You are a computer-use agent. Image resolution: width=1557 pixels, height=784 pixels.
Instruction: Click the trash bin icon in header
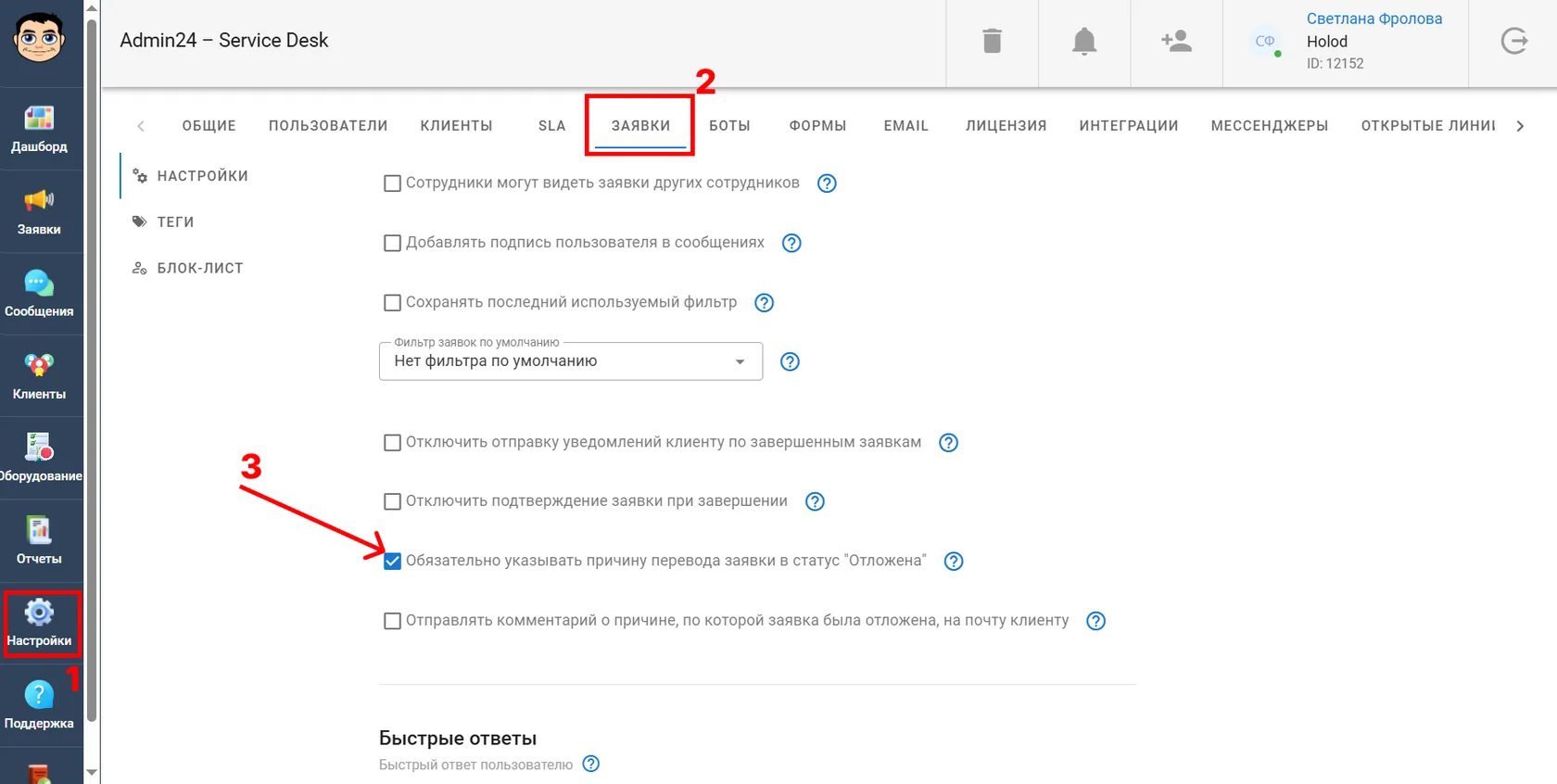pyautogui.click(x=992, y=41)
